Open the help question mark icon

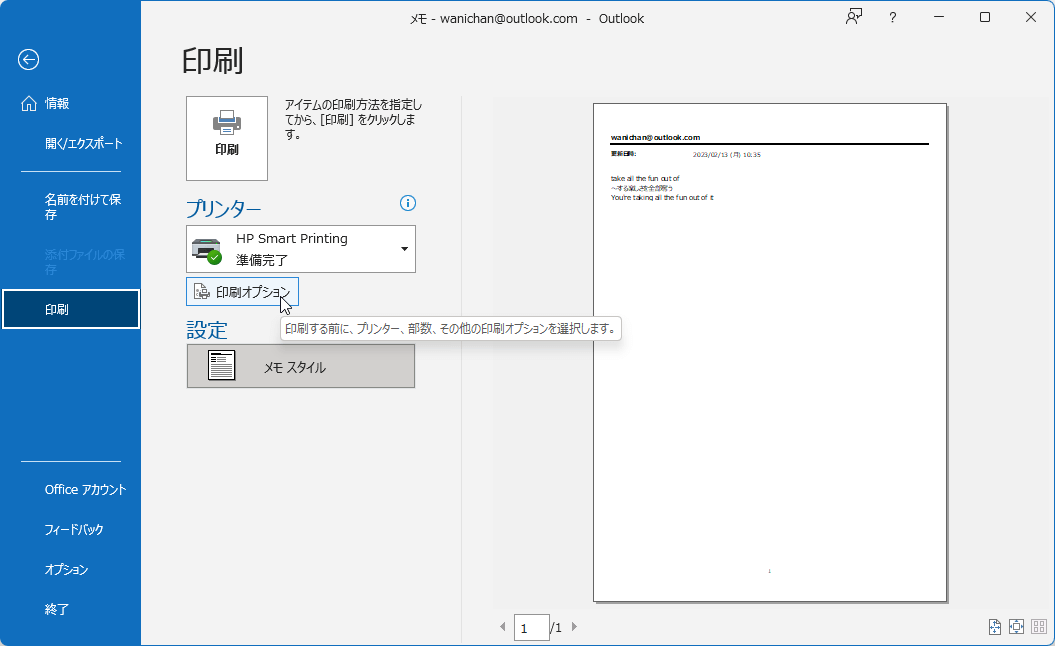click(x=892, y=18)
